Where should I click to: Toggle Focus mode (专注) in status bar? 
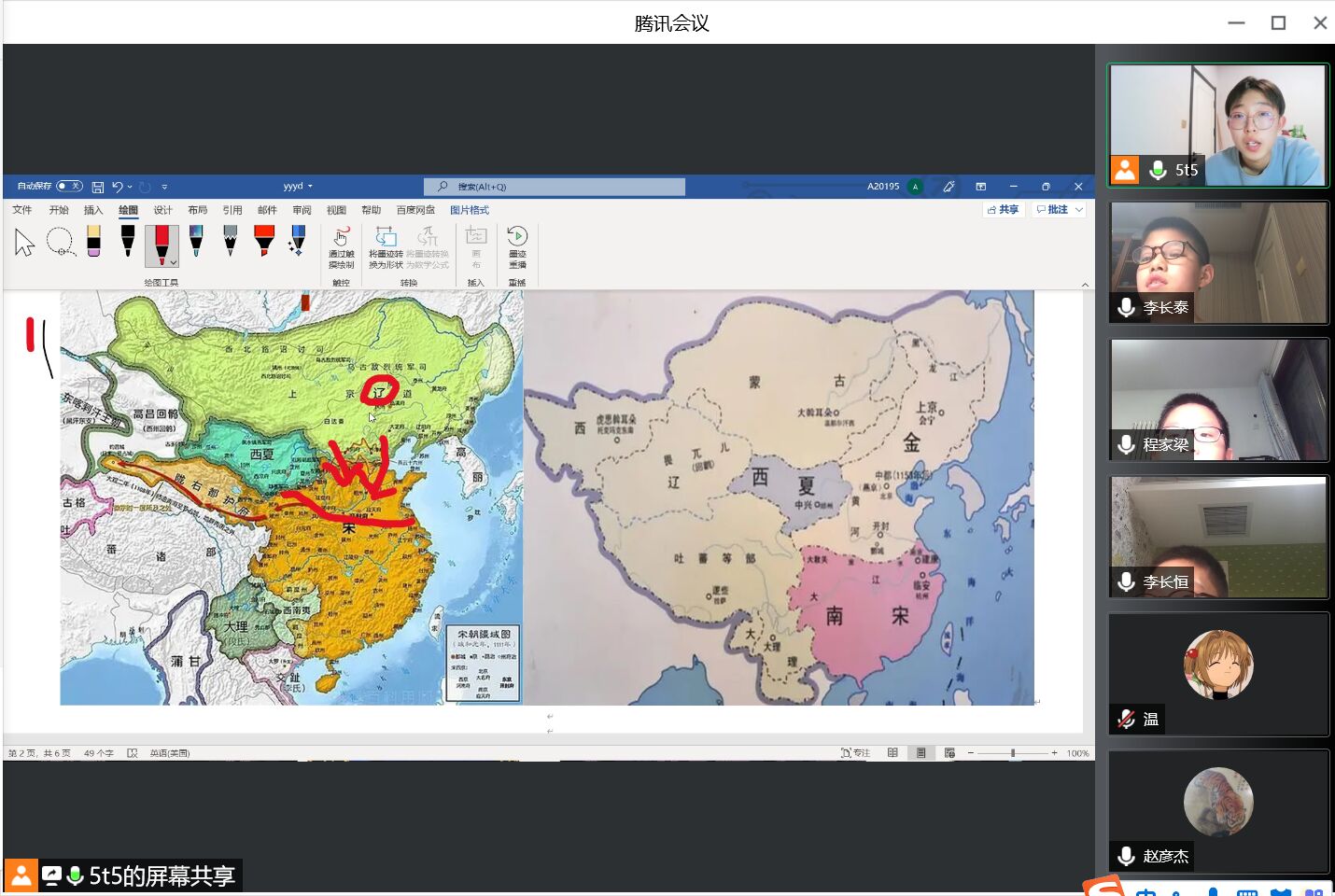(x=855, y=753)
